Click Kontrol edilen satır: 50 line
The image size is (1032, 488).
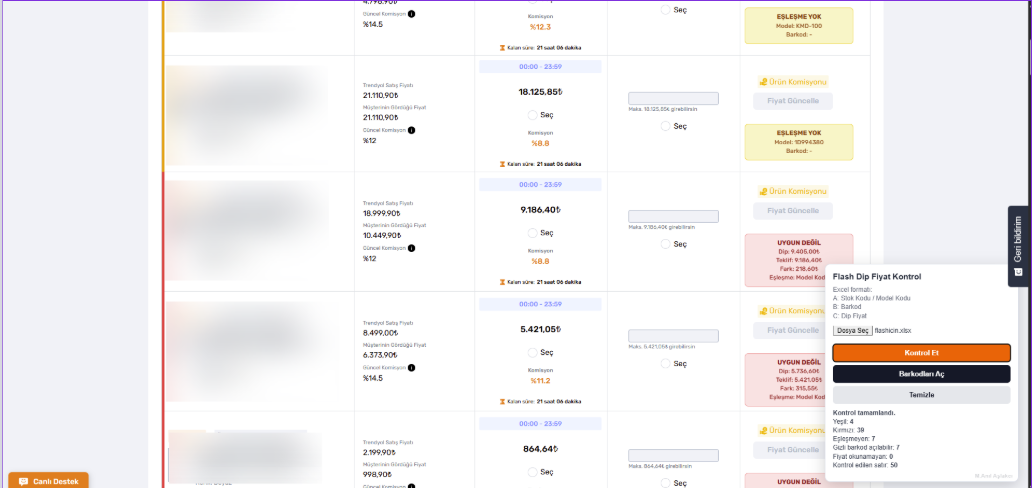pos(865,465)
